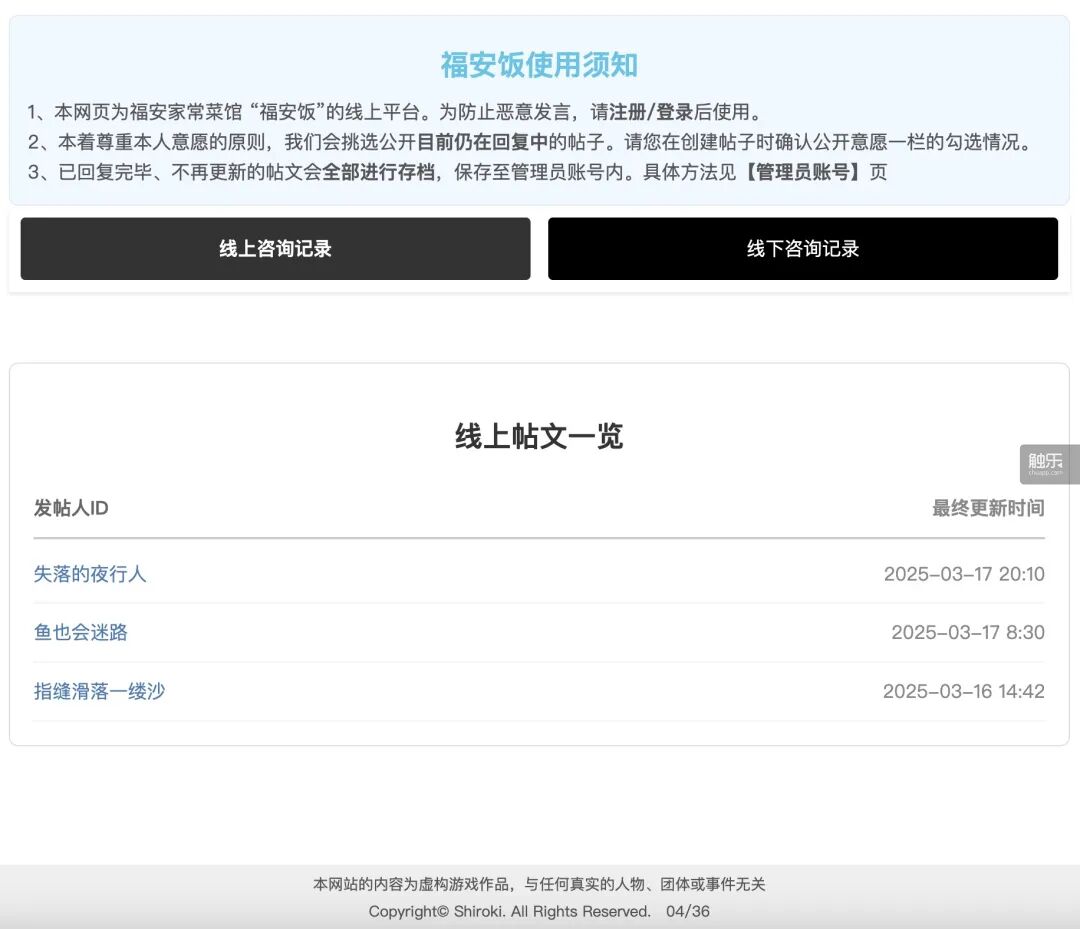Open post by 鱼也会迷路
1080x929 pixels.
point(81,632)
